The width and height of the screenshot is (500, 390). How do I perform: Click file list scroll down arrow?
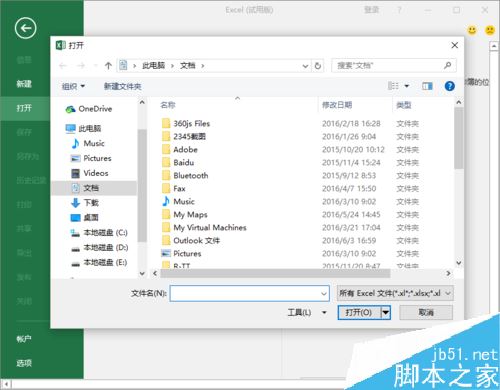point(459,263)
